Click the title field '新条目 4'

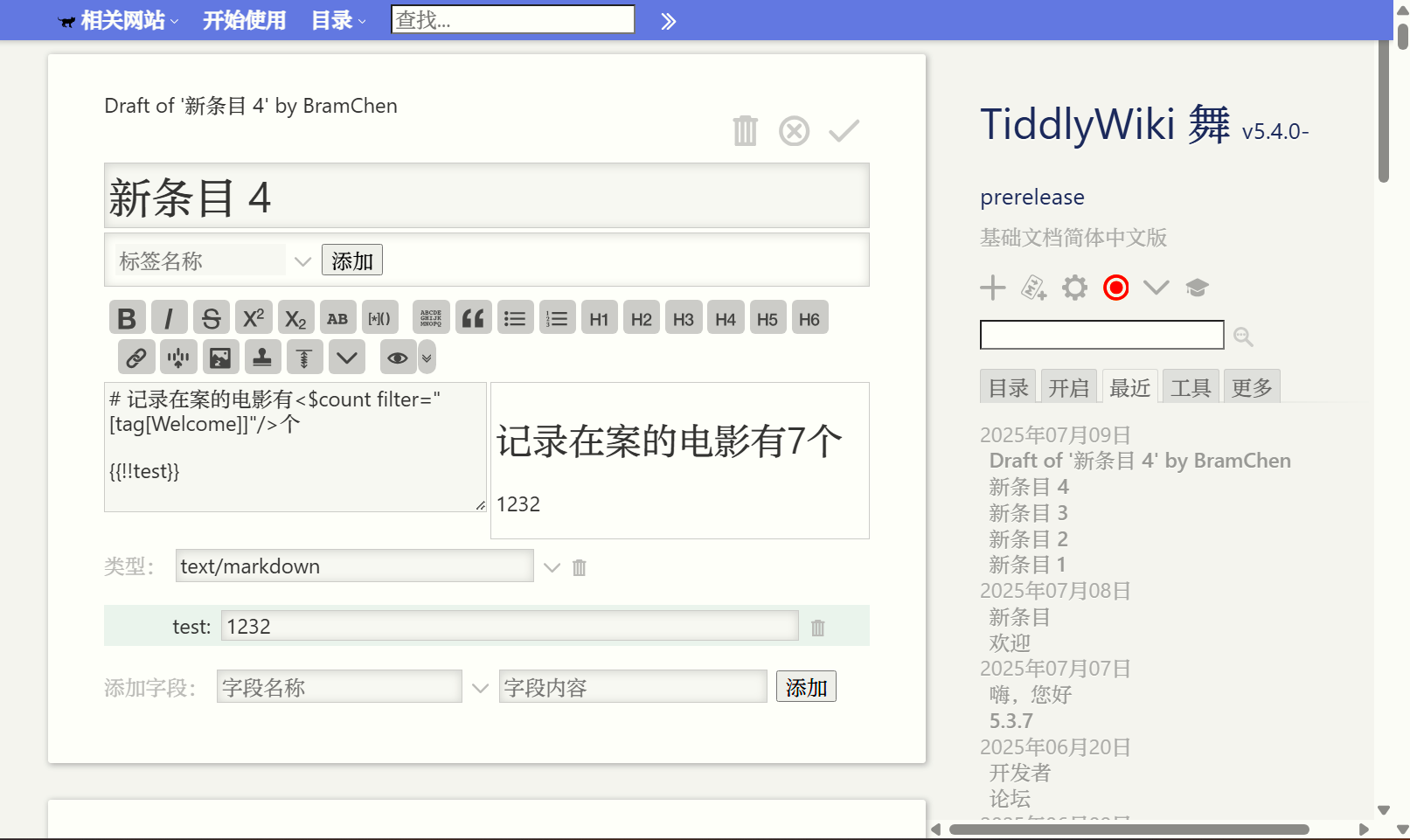tap(487, 196)
